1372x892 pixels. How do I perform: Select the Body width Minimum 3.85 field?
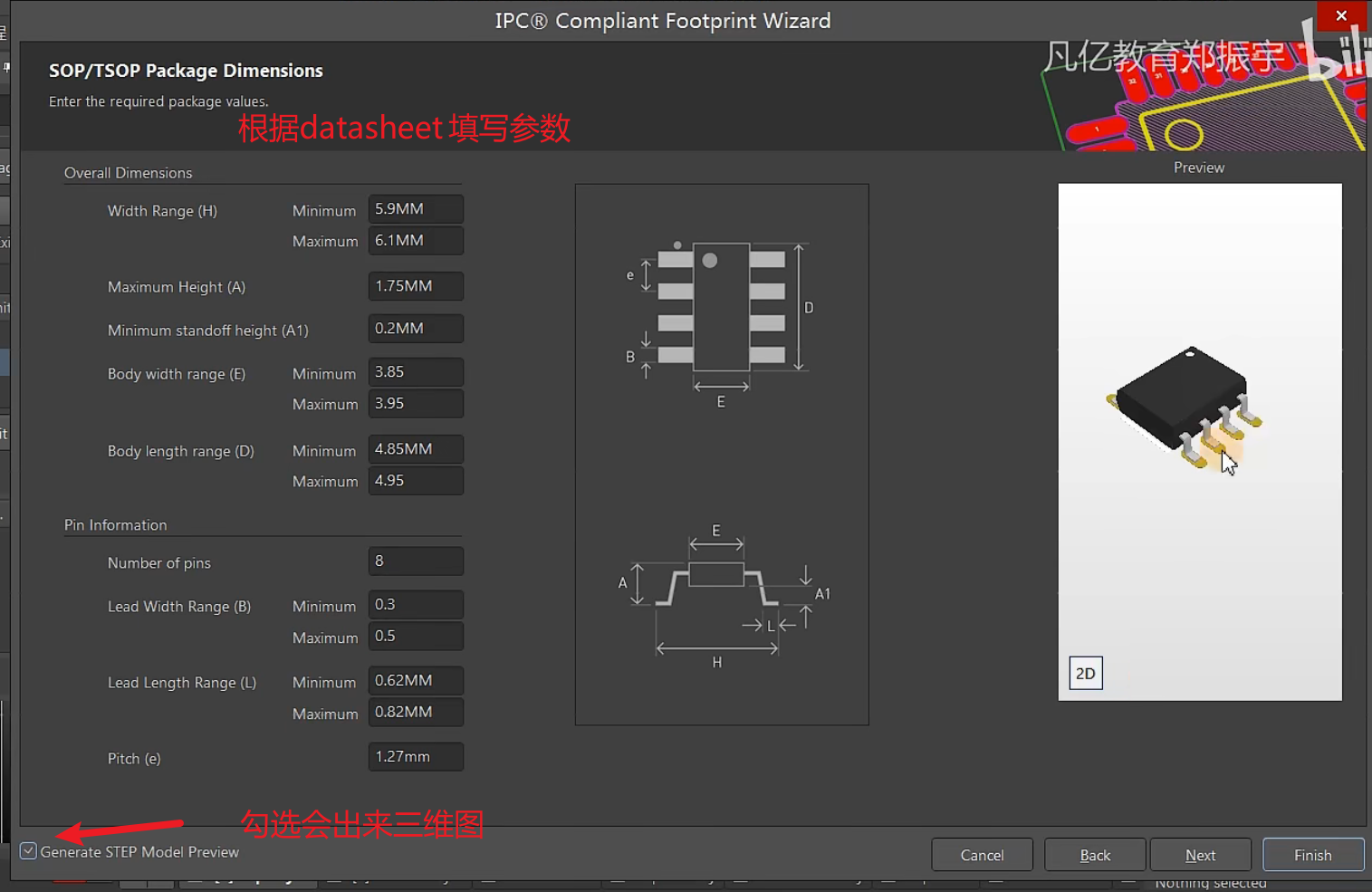415,372
